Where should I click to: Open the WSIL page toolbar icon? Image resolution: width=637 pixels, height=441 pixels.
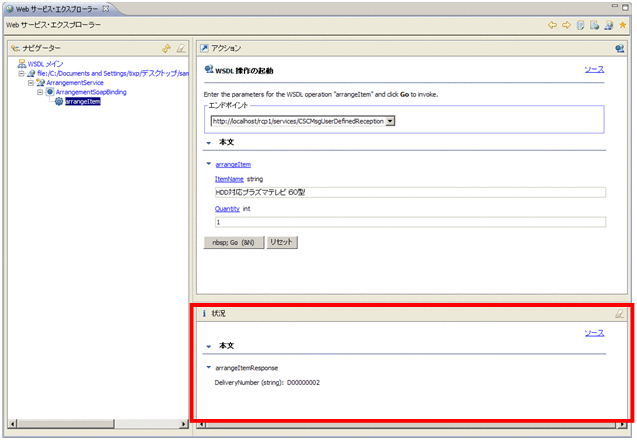point(594,25)
